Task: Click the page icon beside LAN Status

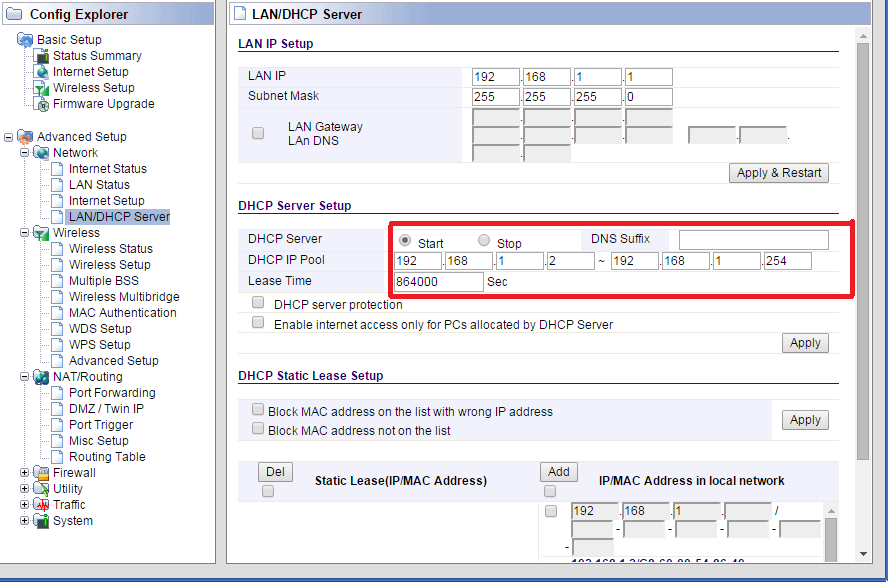Action: (57, 185)
